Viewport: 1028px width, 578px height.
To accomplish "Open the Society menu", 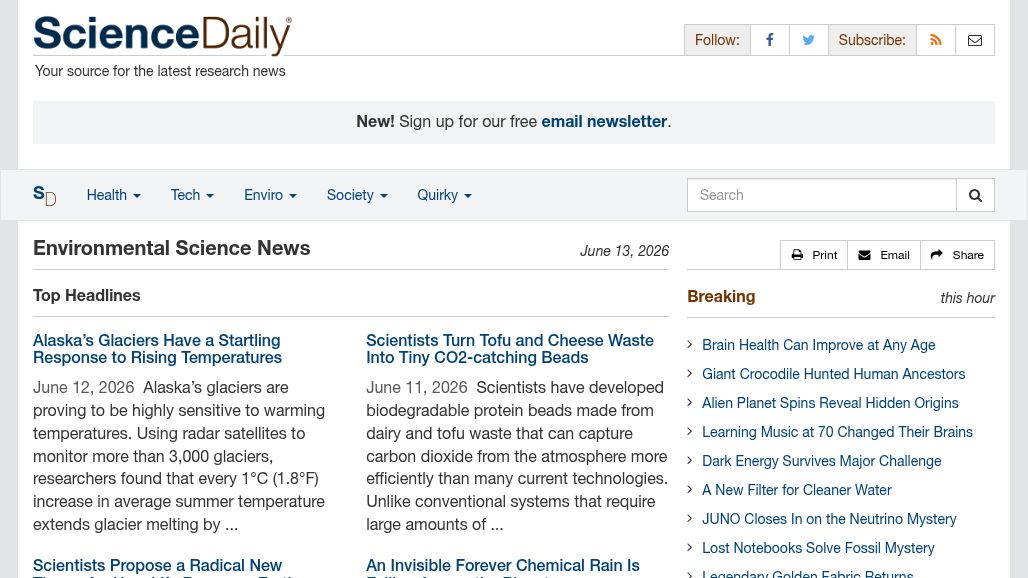I will (357, 195).
